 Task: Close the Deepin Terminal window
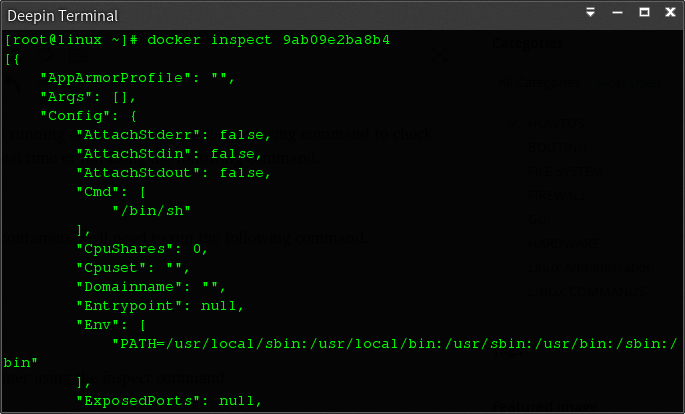(671, 13)
